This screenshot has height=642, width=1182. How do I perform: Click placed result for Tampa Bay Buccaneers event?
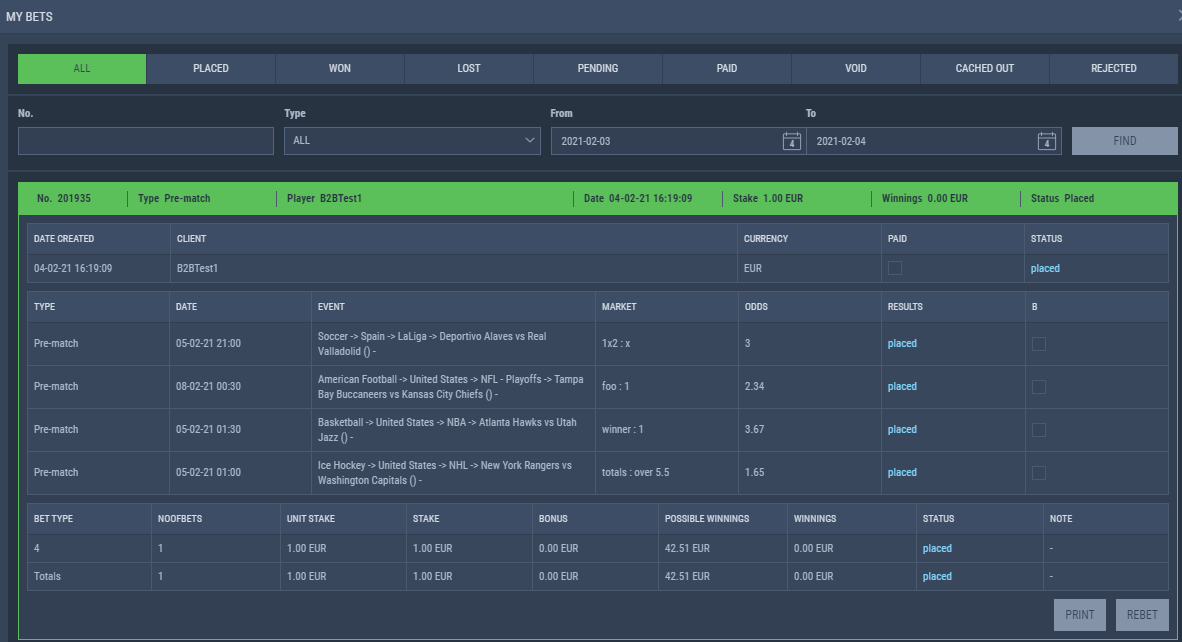902,387
